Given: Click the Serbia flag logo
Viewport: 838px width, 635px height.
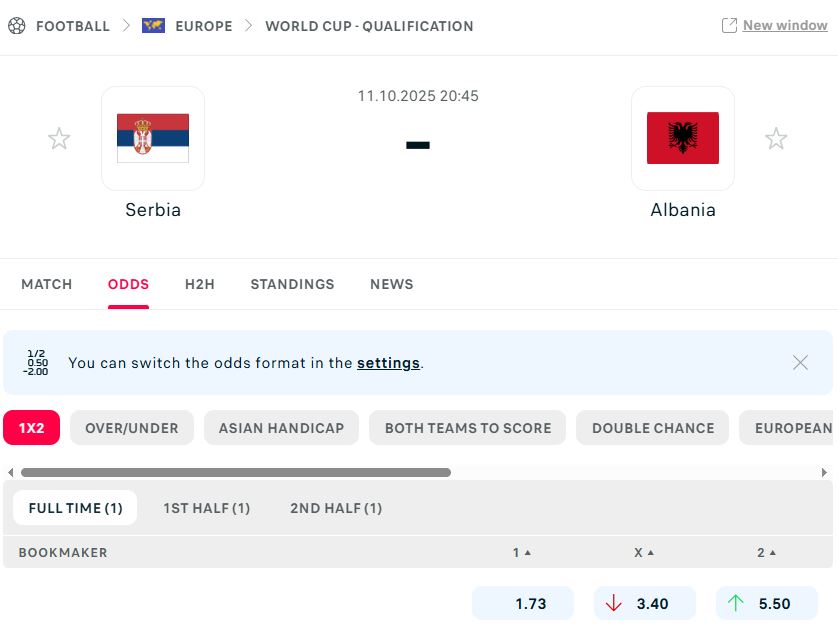Looking at the screenshot, I should click(x=153, y=138).
